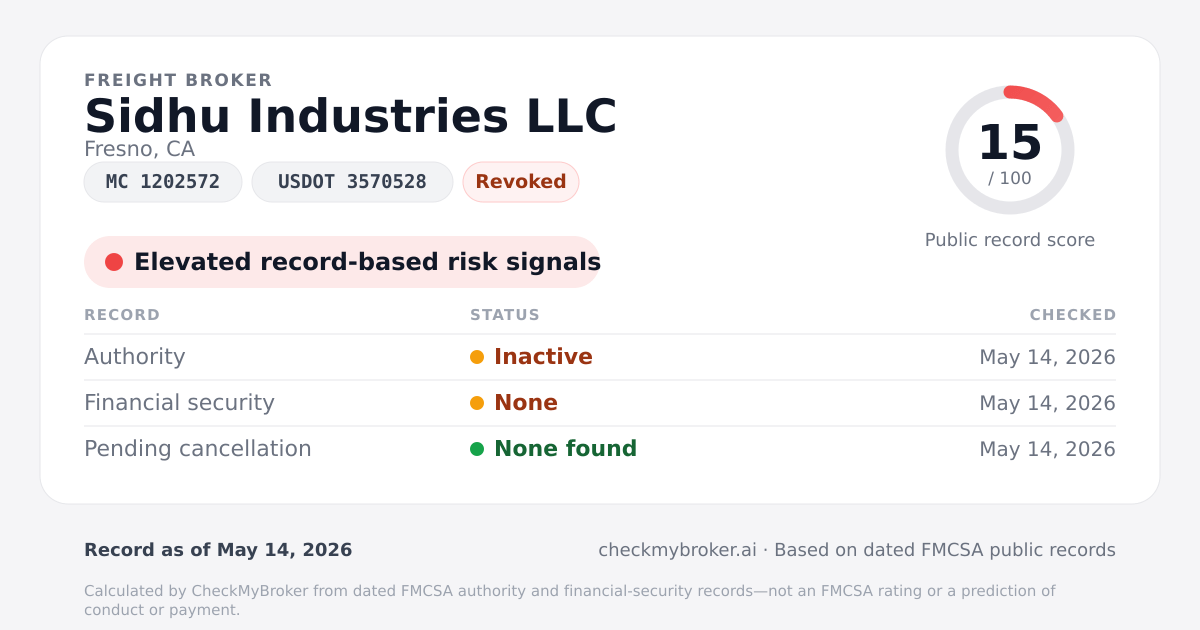This screenshot has height=630, width=1200.
Task: Click the Elevated record-based risk signals banner
Action: 342,262
